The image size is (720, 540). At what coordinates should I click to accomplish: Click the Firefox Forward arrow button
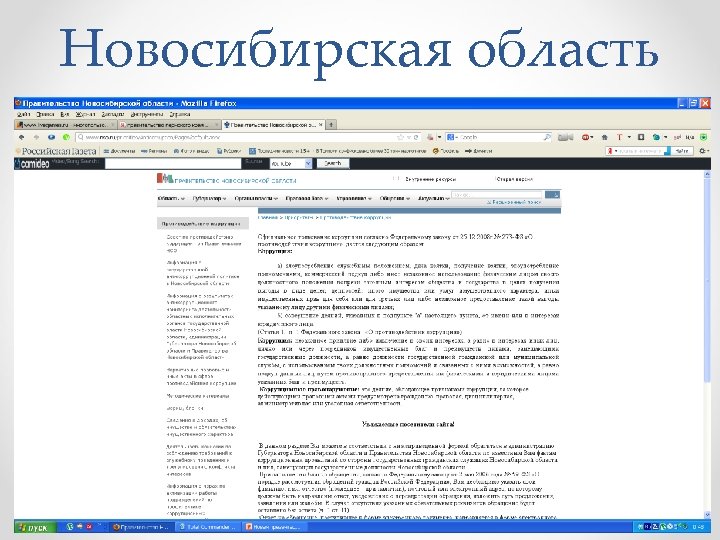tap(36, 137)
